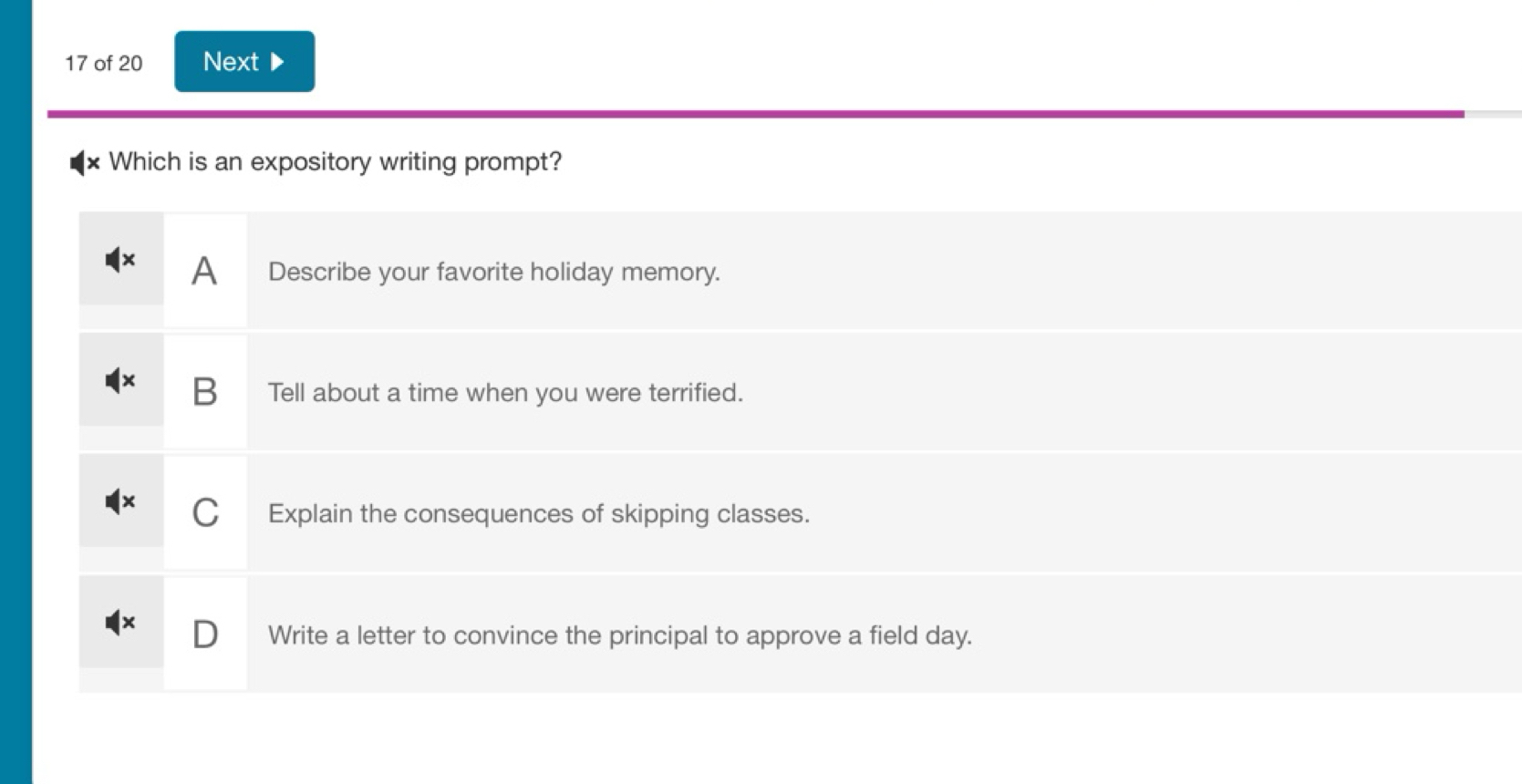The height and width of the screenshot is (784, 1522).
Task: Click the letter badge C
Action: (x=204, y=513)
